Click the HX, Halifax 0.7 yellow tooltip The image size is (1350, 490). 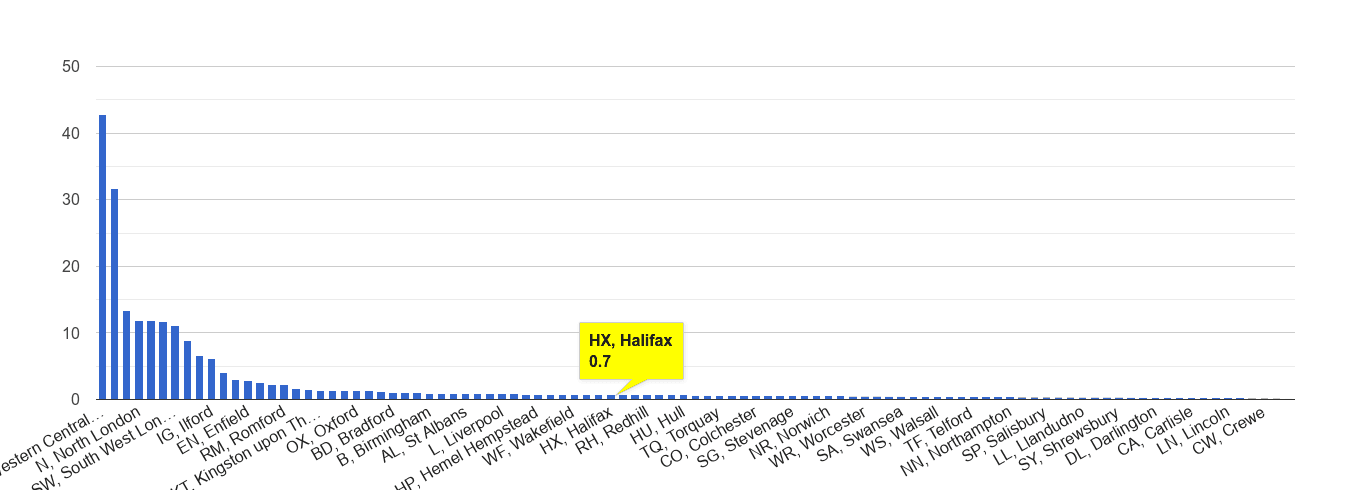click(631, 351)
